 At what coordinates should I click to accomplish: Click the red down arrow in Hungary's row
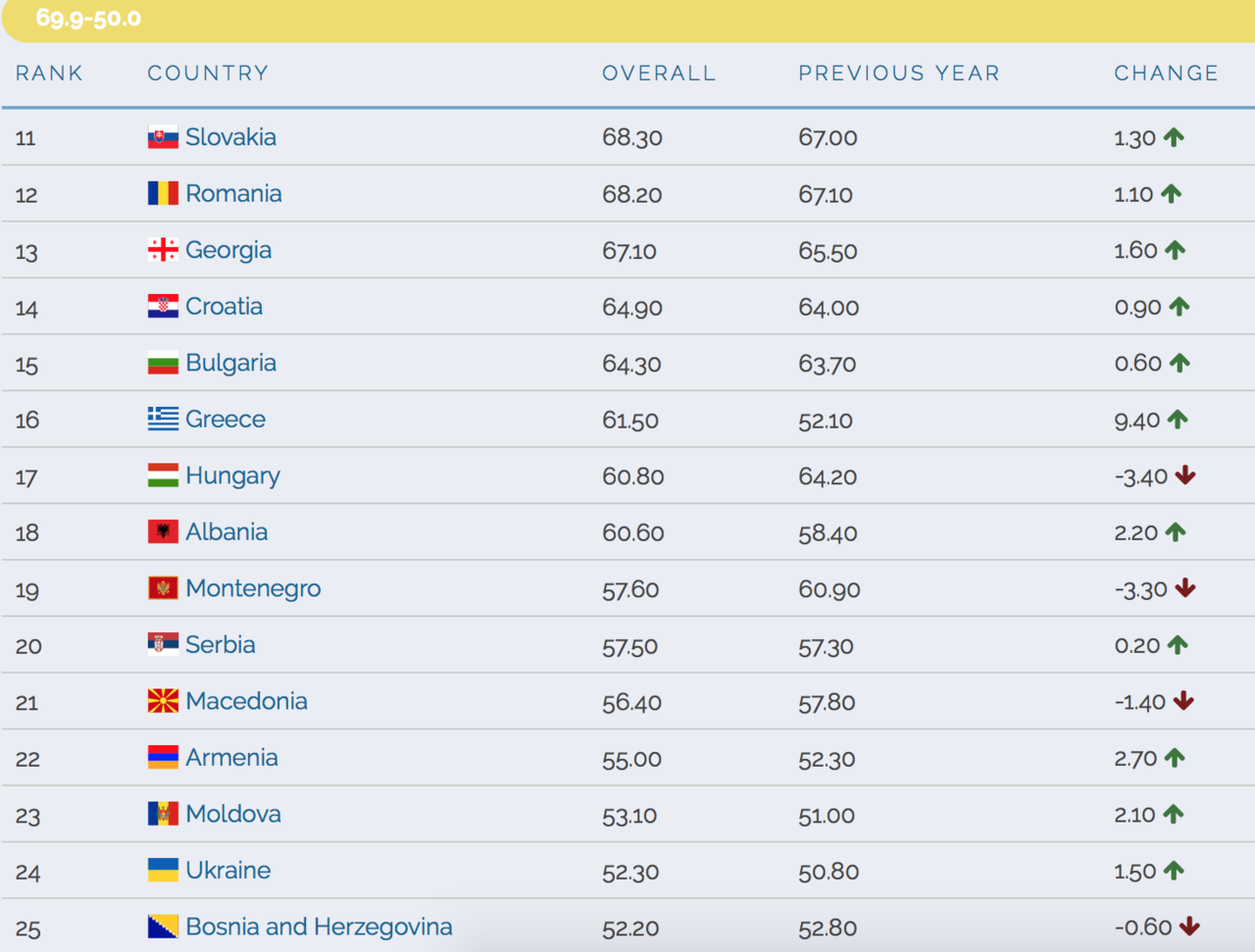[1185, 476]
